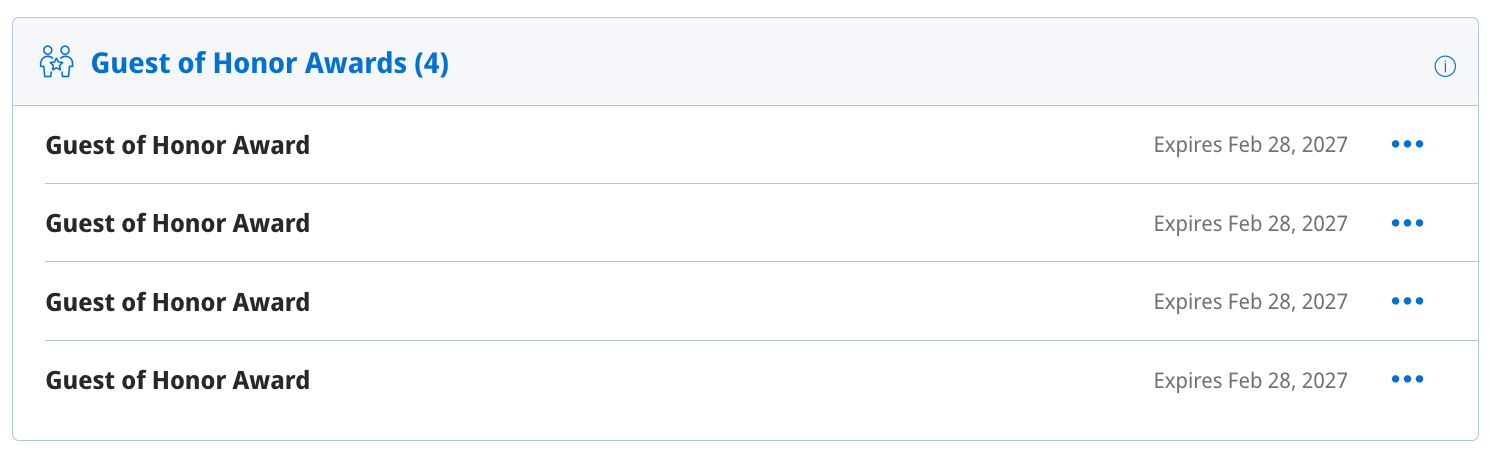
Task: Open the second award's three-dot menu
Action: click(1407, 223)
